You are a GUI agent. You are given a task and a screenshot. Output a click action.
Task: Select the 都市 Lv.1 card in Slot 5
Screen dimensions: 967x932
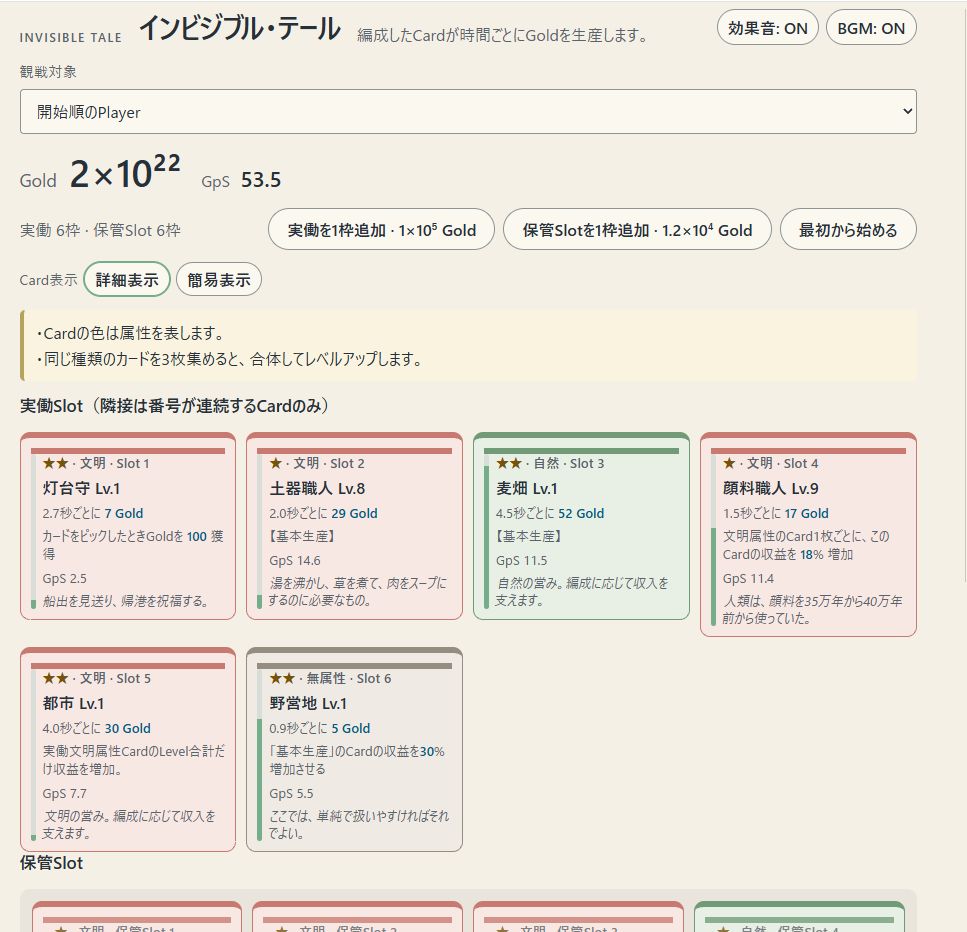pyautogui.click(x=128, y=749)
